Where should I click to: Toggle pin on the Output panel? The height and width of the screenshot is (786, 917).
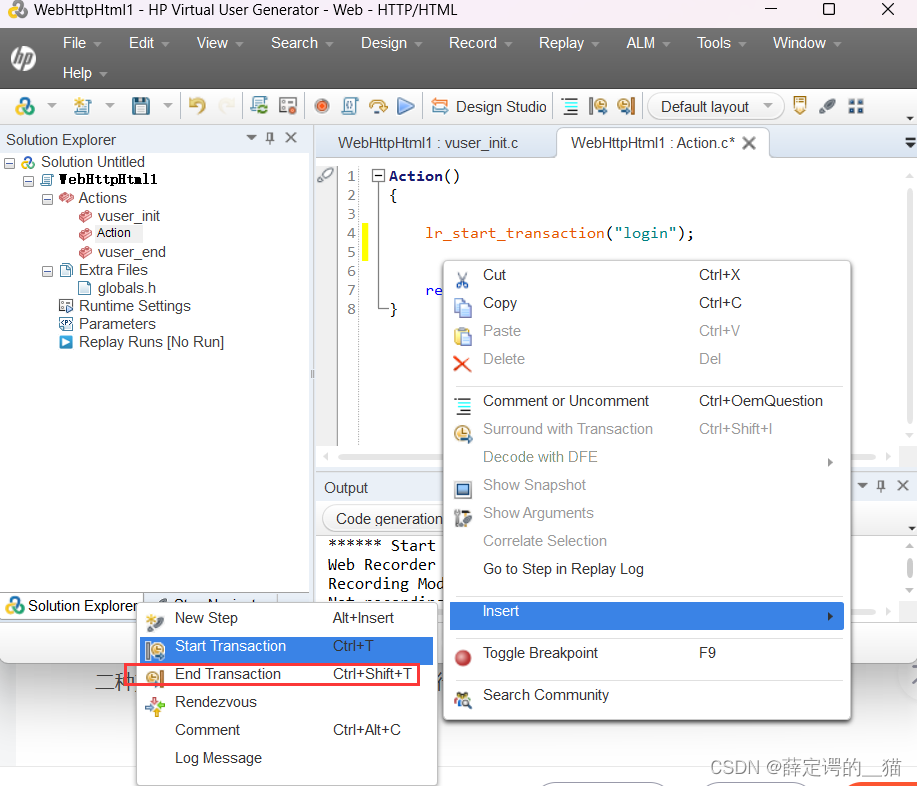tap(881, 485)
